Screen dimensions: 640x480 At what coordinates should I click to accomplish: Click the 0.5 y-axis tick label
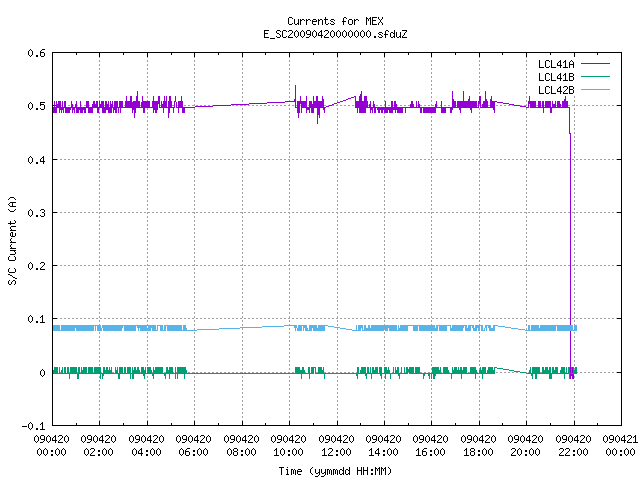tap(36, 106)
